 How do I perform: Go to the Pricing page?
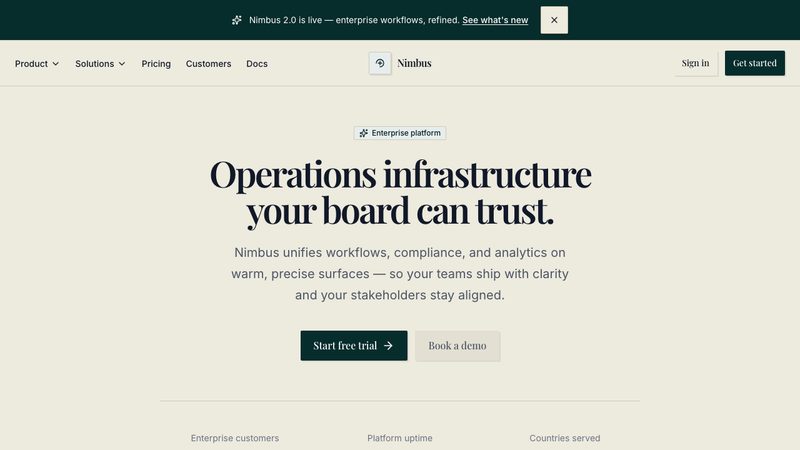(156, 64)
